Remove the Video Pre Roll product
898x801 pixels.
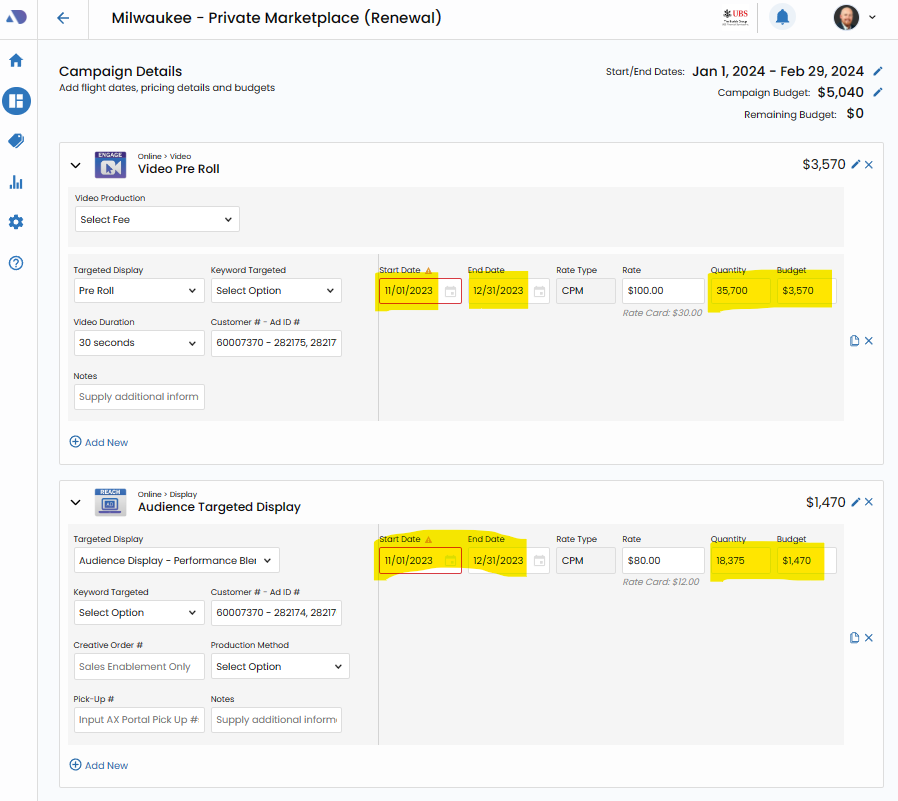[x=869, y=165]
